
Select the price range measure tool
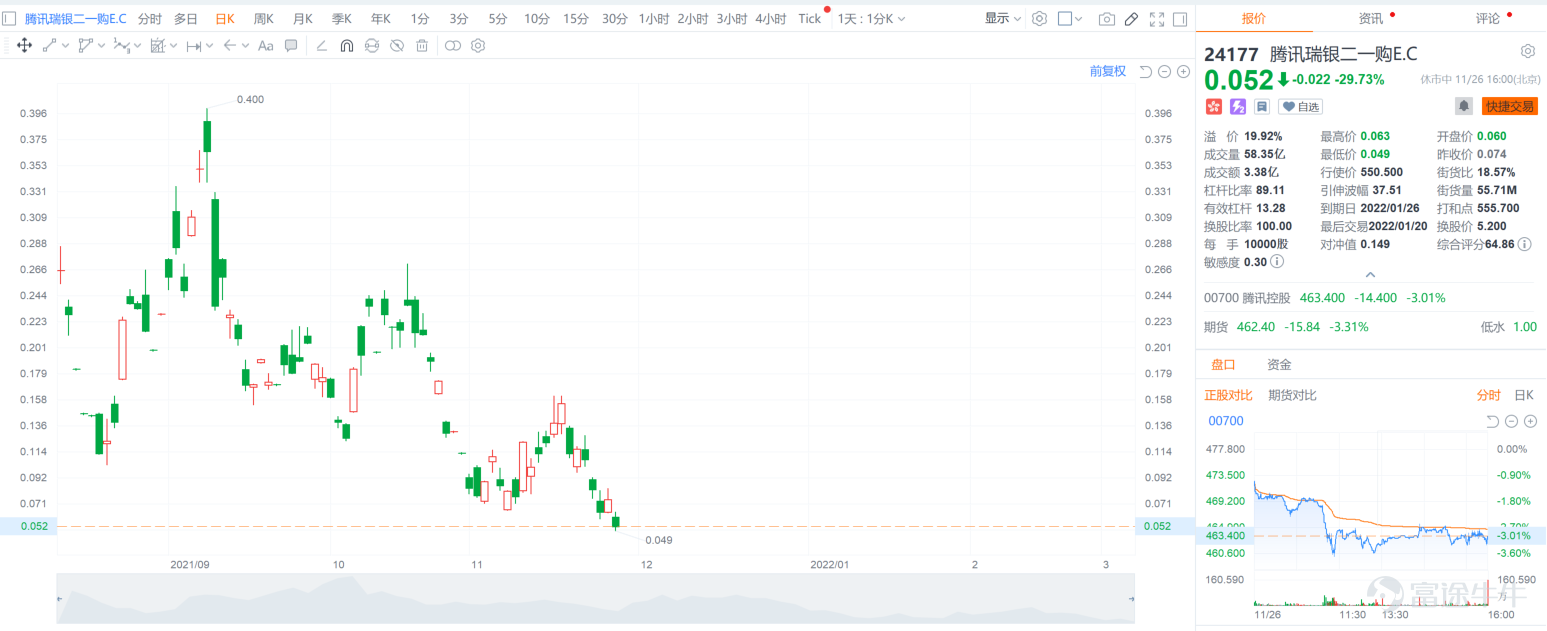coord(194,45)
